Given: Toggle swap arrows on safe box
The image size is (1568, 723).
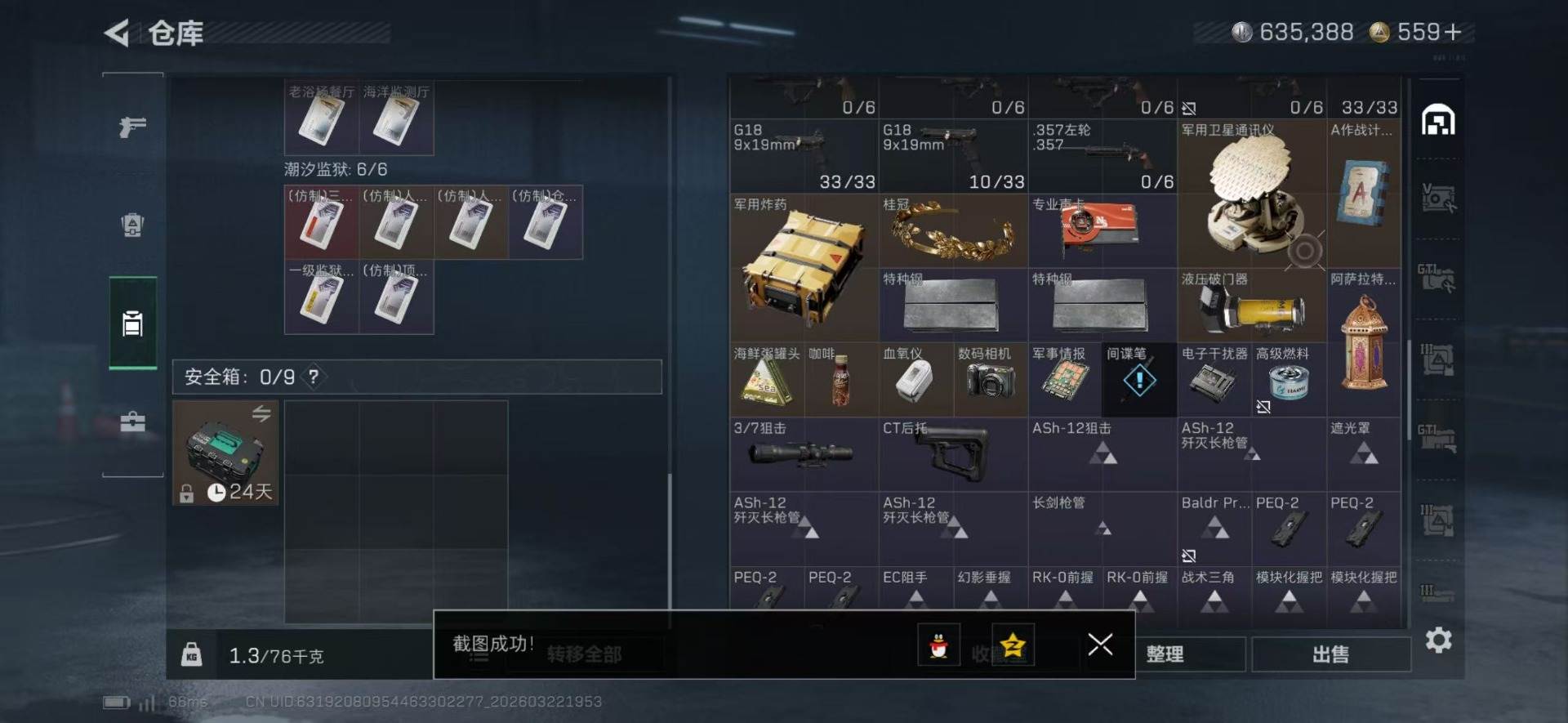Looking at the screenshot, I should tap(261, 413).
